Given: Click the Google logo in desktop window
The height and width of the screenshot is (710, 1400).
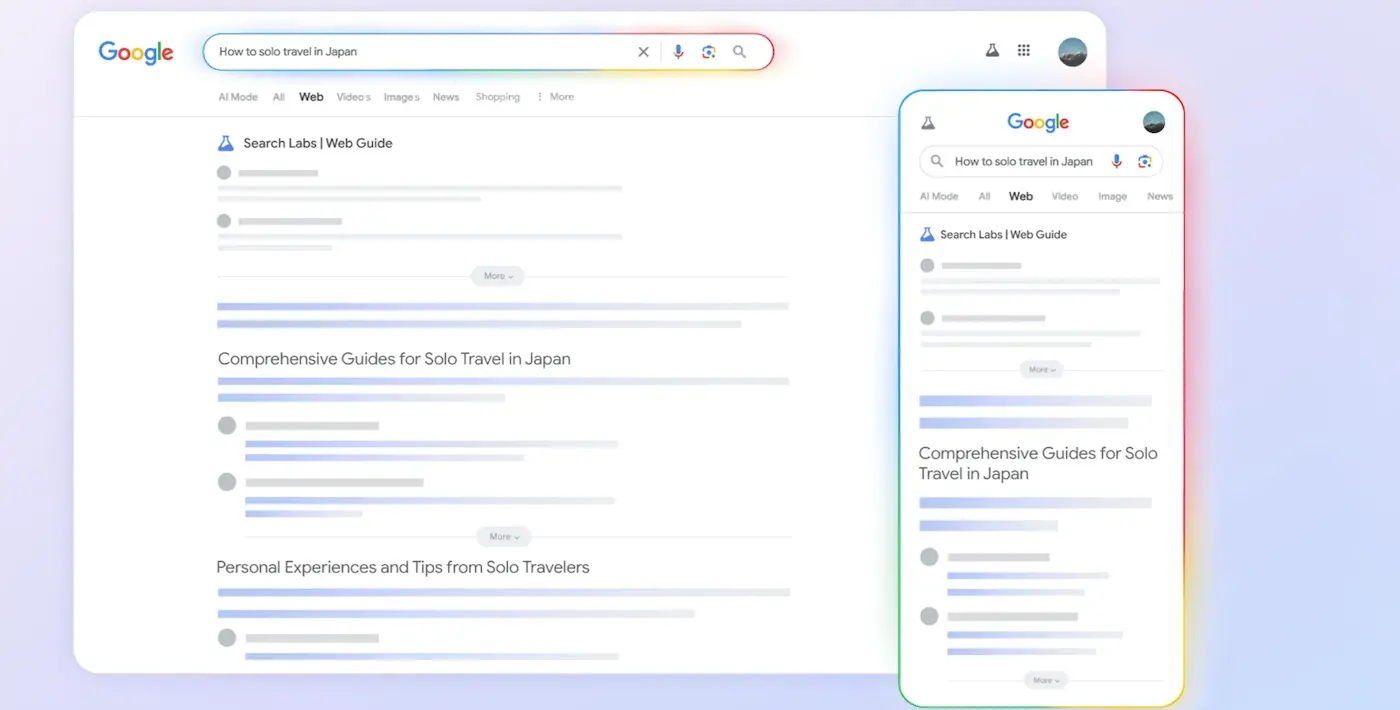Looking at the screenshot, I should (x=136, y=53).
